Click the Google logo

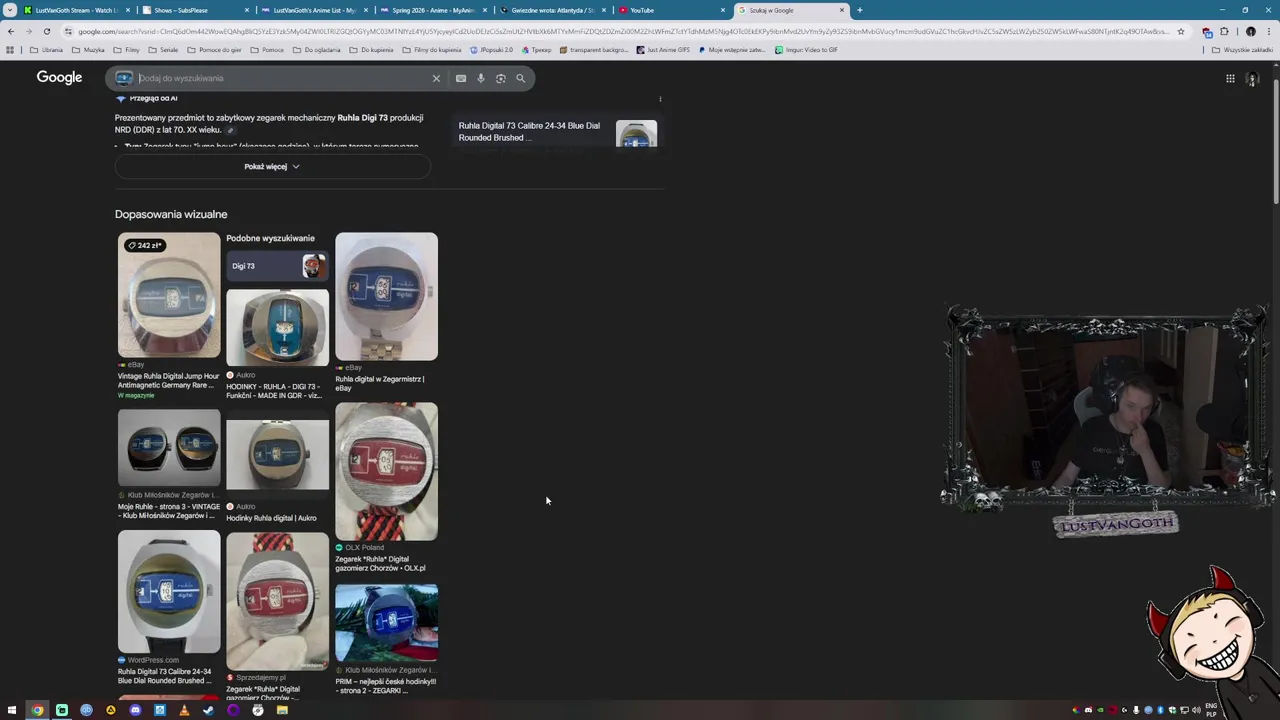[x=59, y=78]
